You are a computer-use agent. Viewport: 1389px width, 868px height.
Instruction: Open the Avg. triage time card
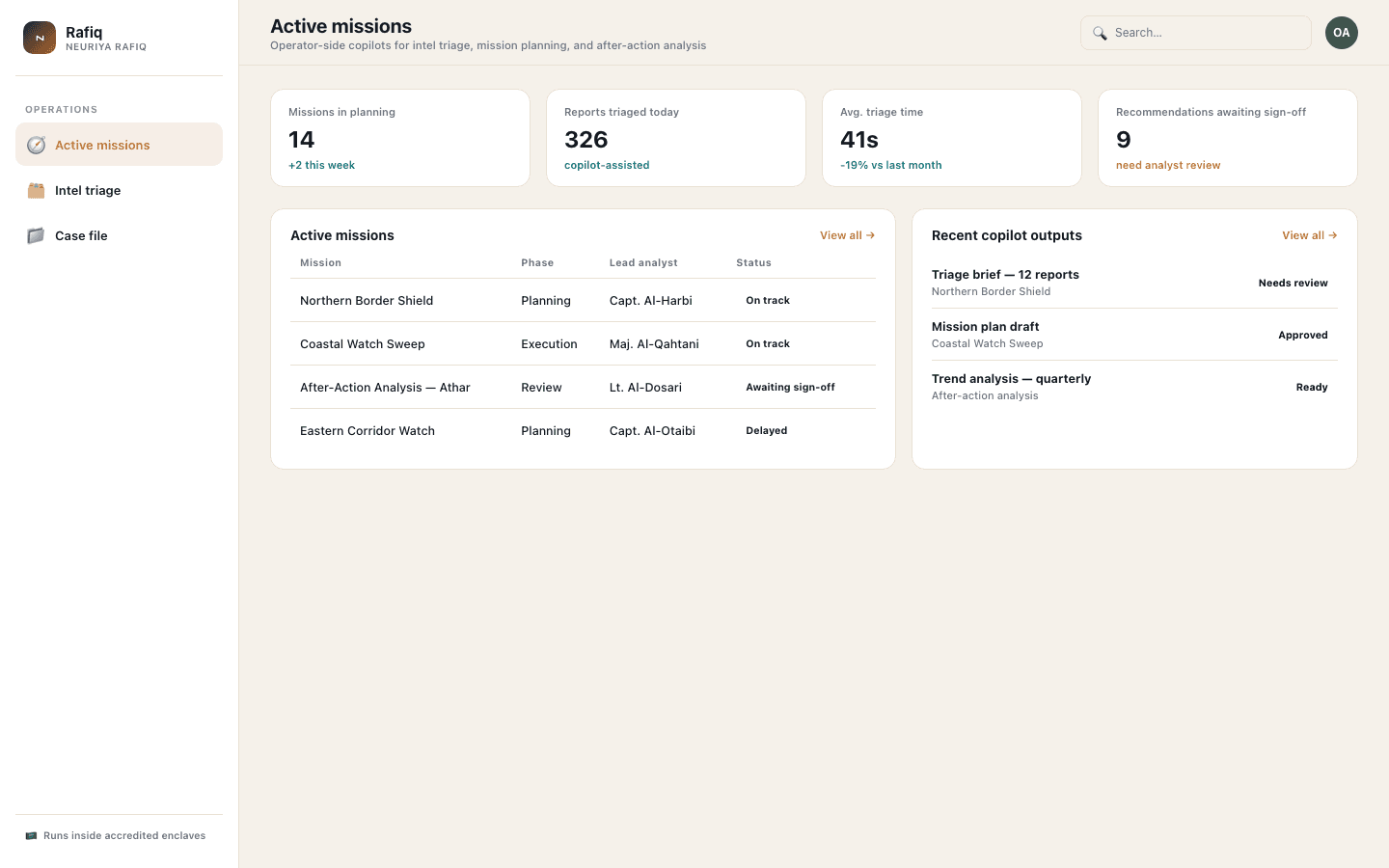[952, 138]
